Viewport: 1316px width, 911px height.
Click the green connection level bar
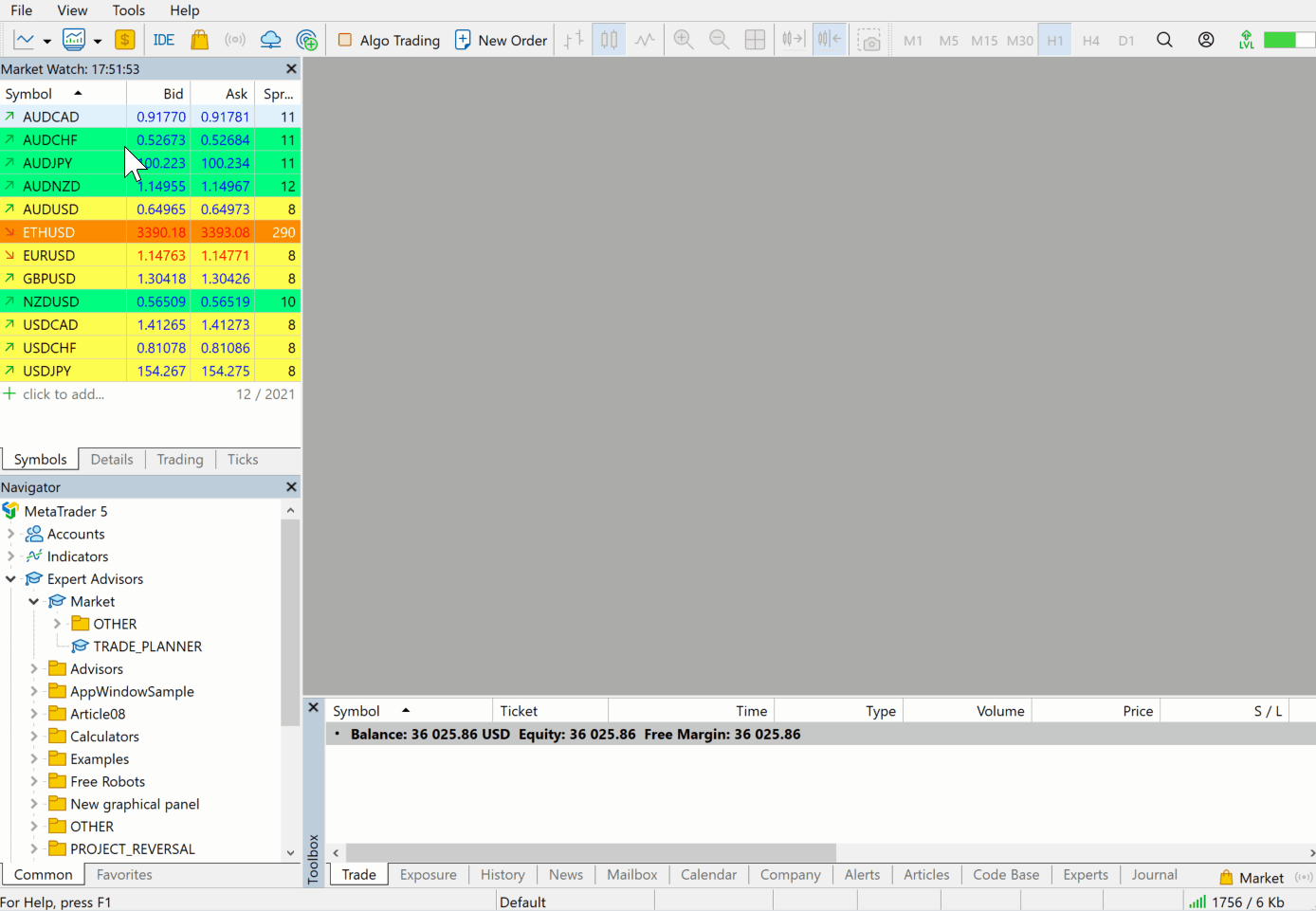1280,40
